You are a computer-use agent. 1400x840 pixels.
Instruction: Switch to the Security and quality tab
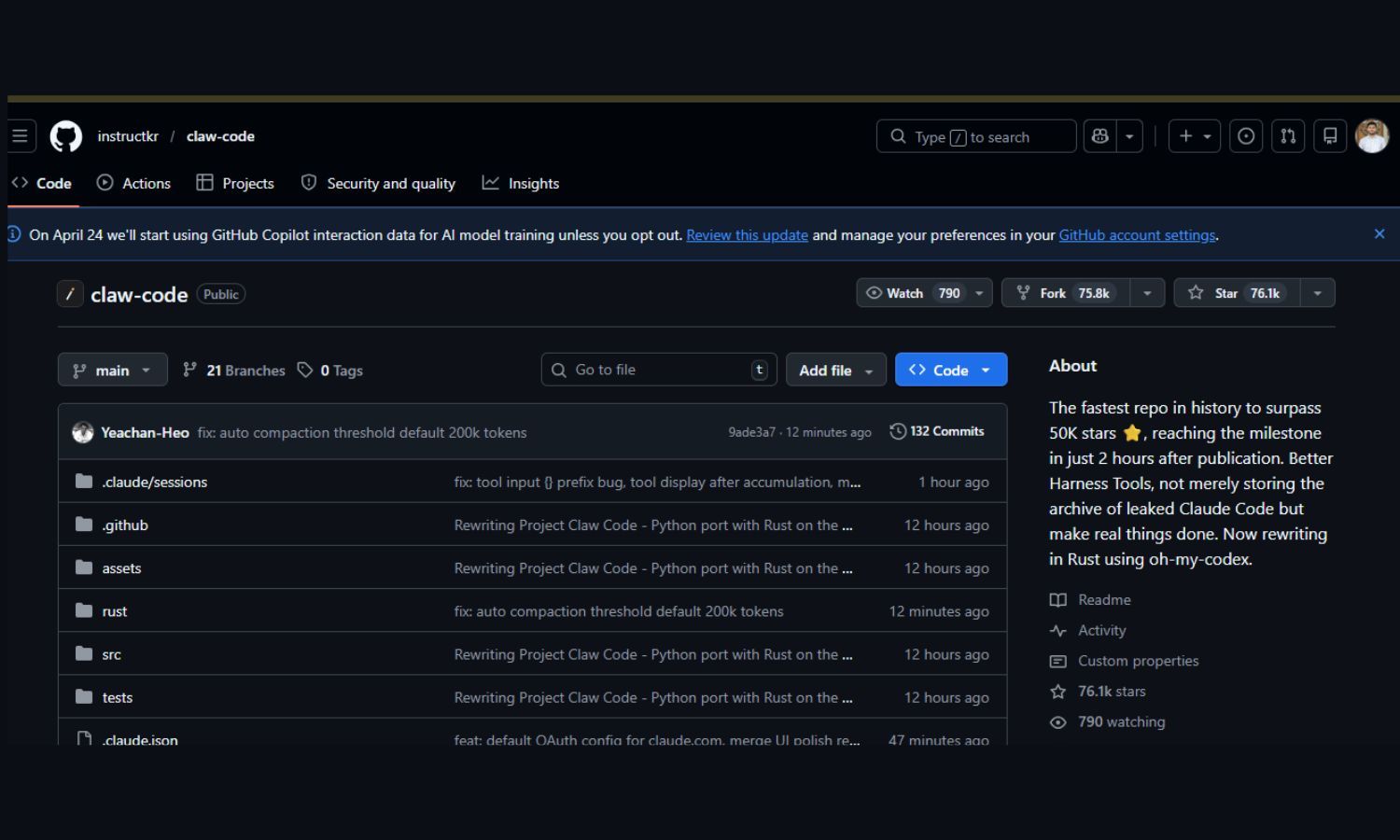[378, 183]
